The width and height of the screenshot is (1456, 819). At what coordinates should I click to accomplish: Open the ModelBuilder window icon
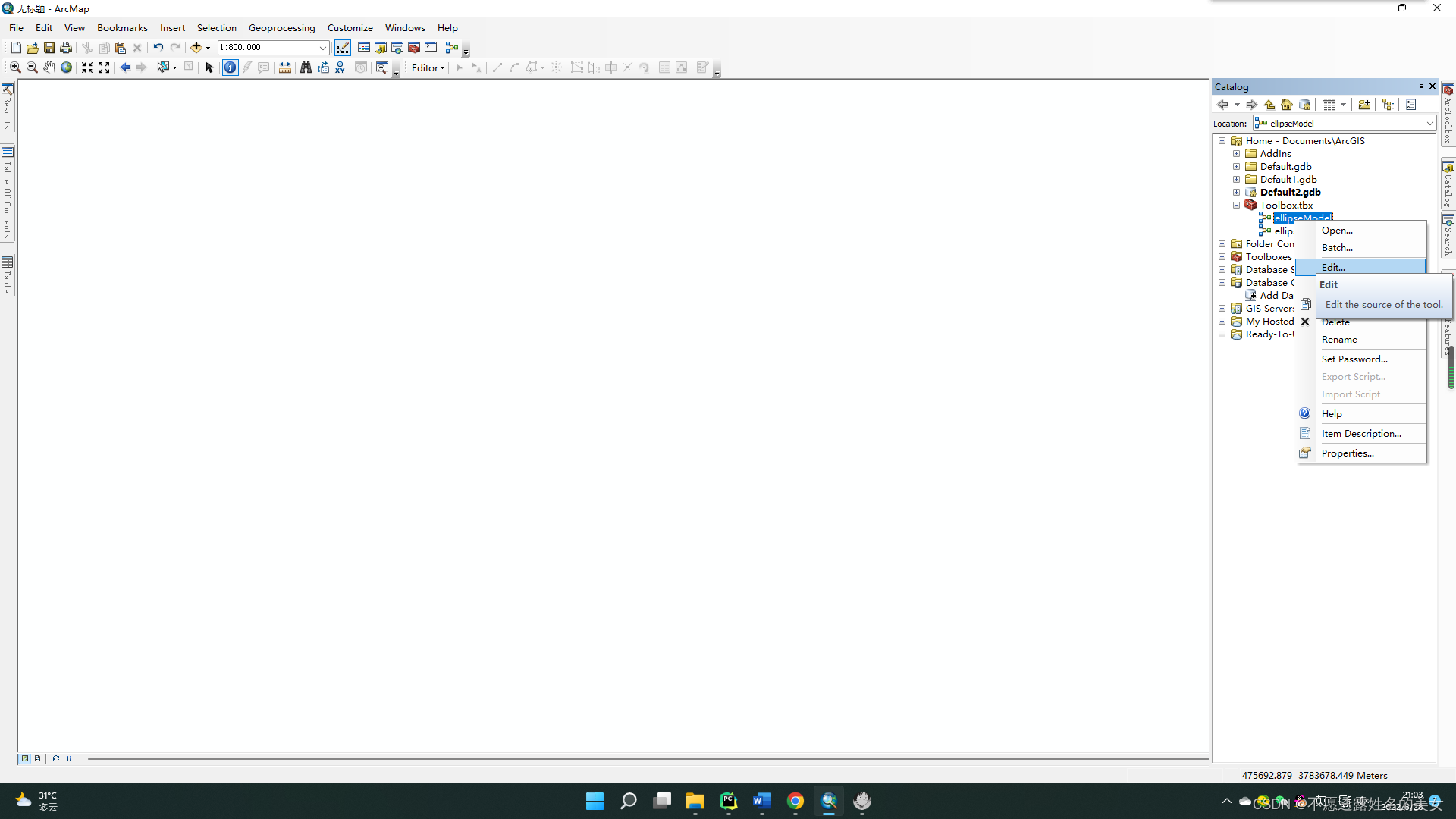452,48
